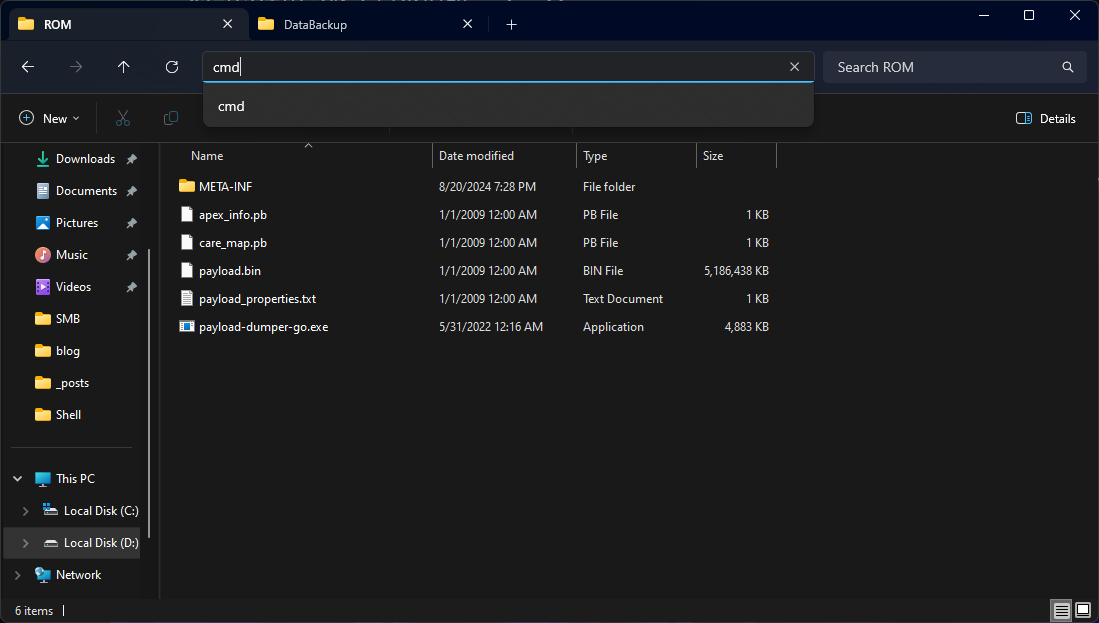Go up one folder level
Image resolution: width=1099 pixels, height=623 pixels.
click(124, 67)
